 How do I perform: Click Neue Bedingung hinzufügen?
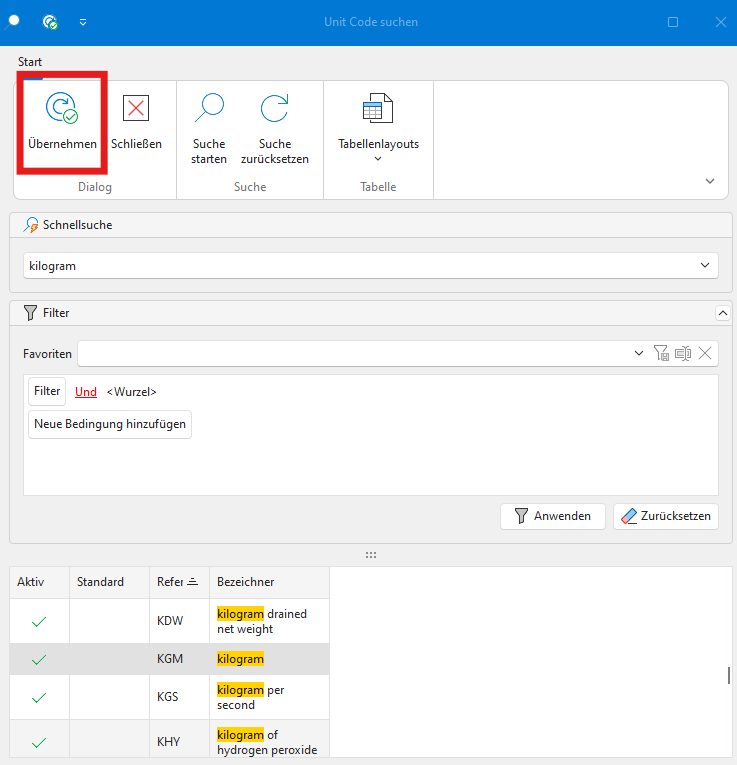(110, 424)
